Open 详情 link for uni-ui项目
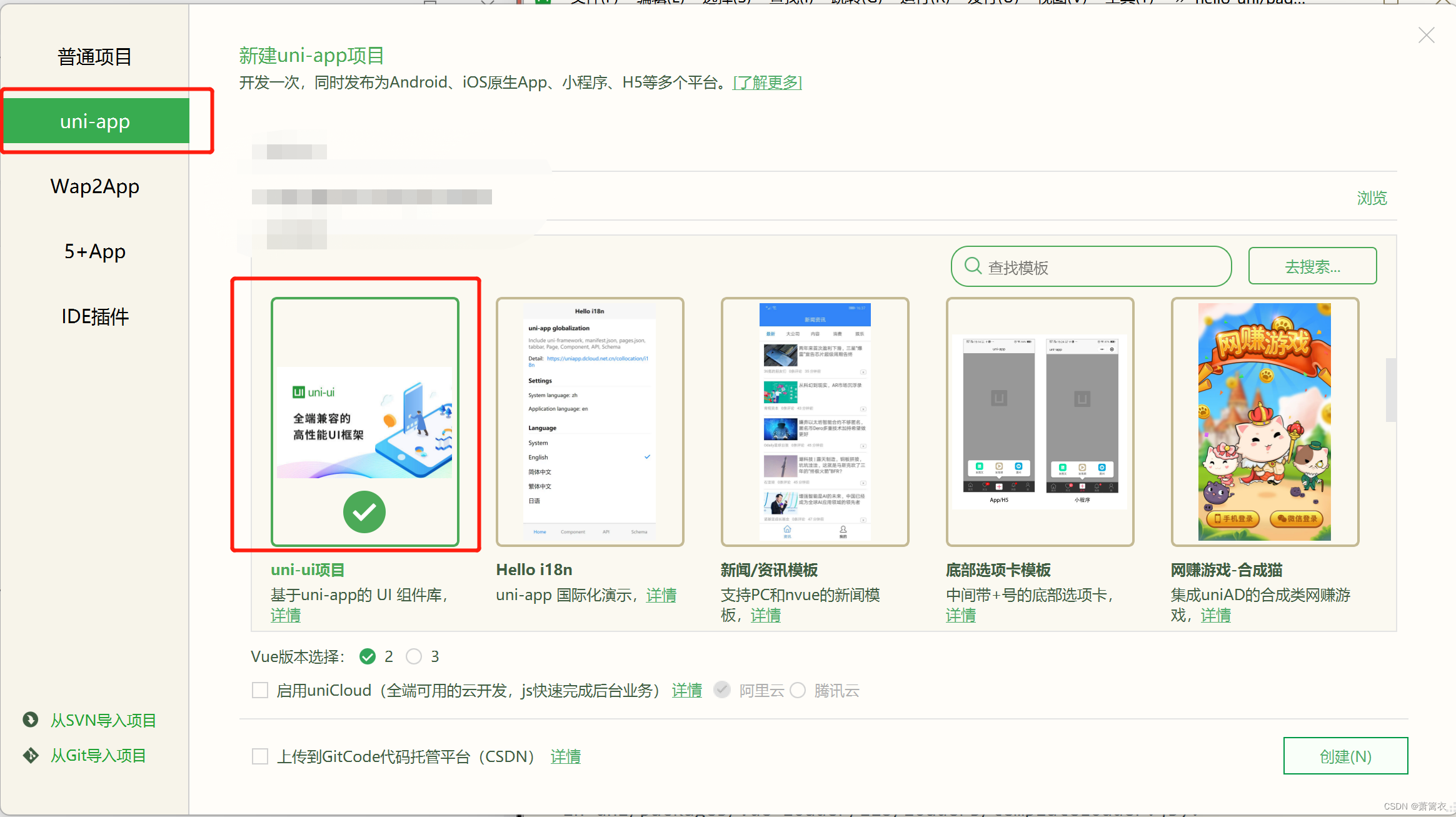 (286, 615)
